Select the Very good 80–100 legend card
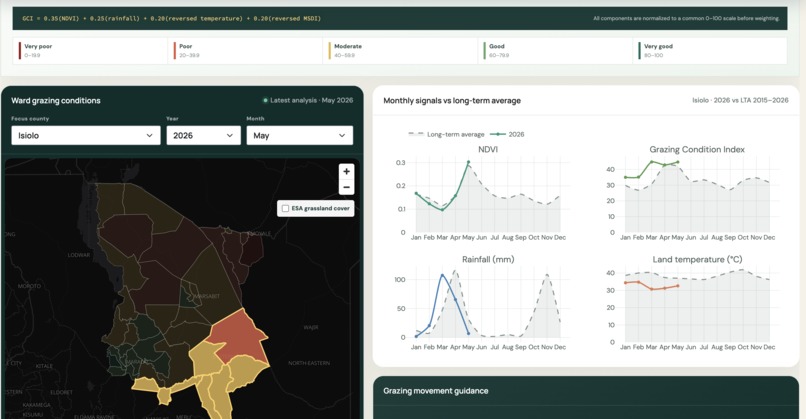The image size is (806, 419). pos(710,50)
